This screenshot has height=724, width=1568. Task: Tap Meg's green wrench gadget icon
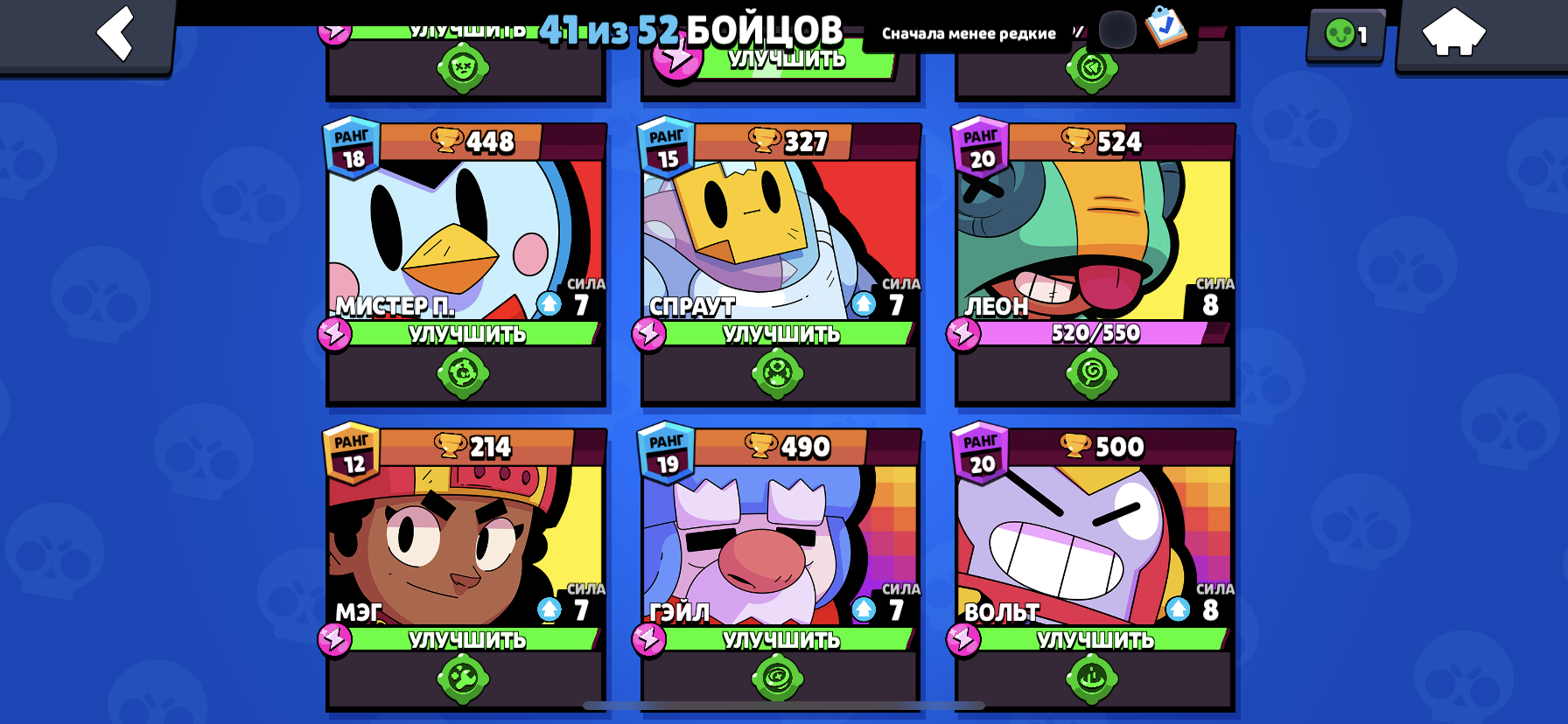463,679
